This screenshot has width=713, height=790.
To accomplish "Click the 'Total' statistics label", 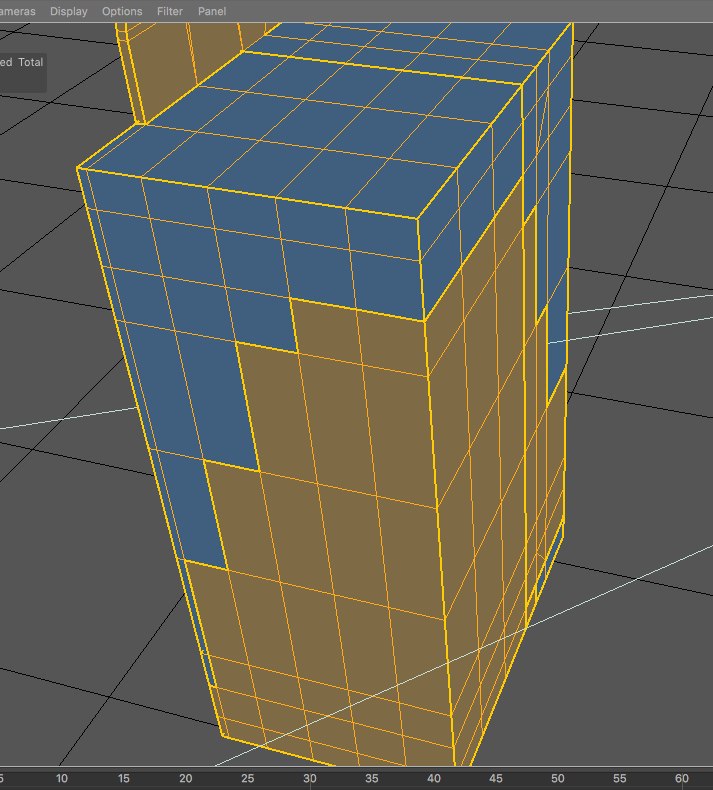I will (x=31, y=62).
